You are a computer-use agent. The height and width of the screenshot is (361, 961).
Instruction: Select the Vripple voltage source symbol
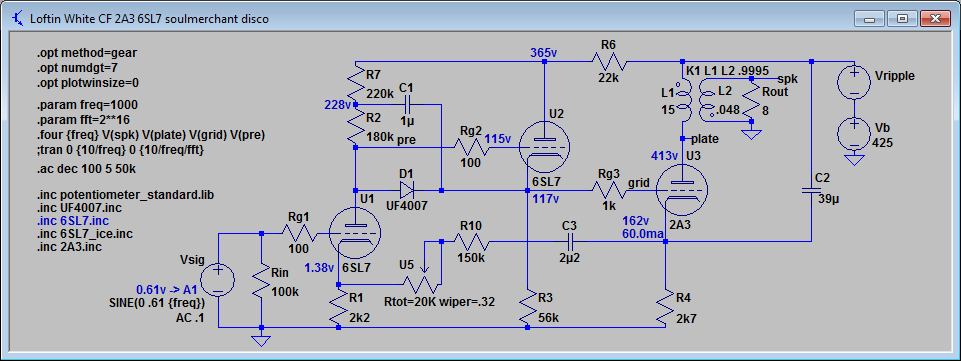tap(853, 82)
